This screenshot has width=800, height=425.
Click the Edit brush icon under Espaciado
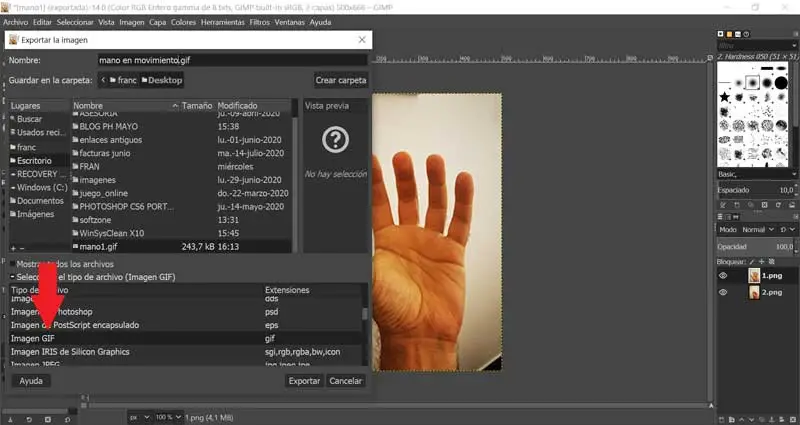(723, 205)
